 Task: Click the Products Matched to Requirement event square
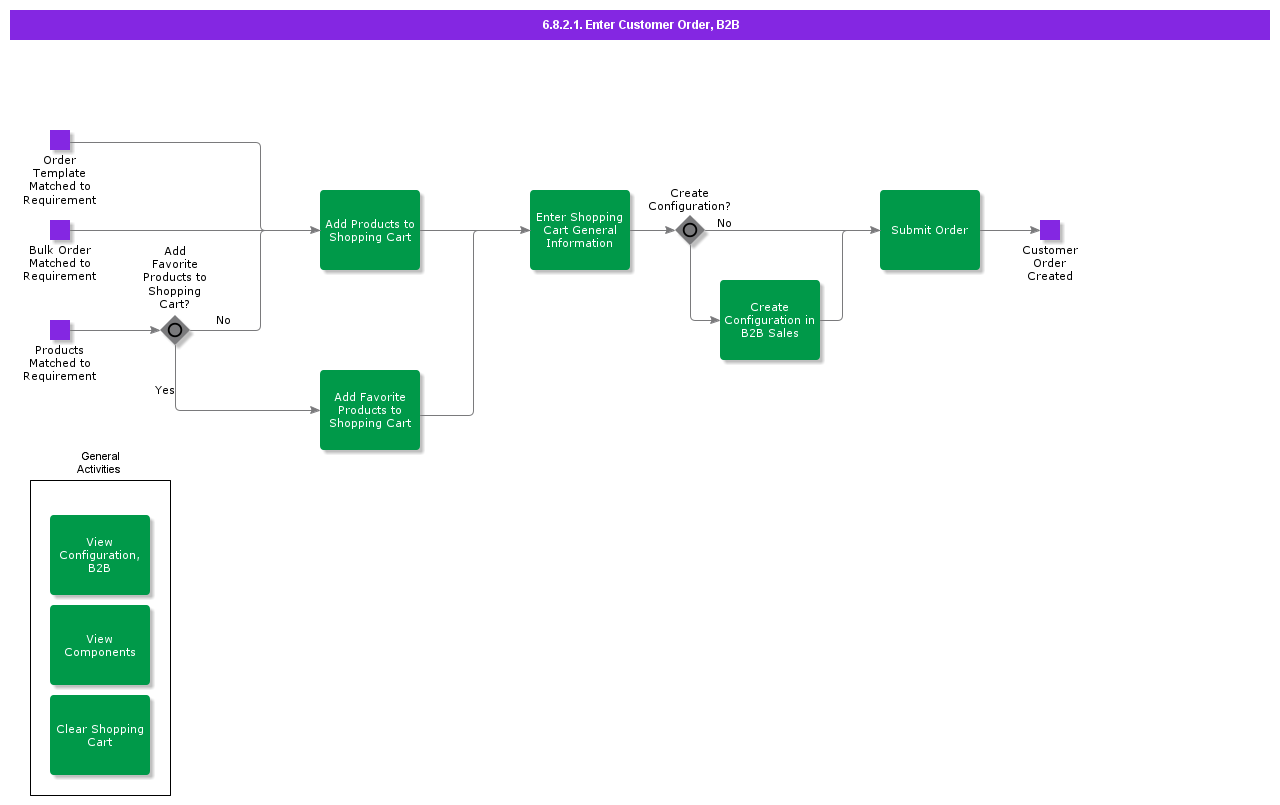[60, 330]
